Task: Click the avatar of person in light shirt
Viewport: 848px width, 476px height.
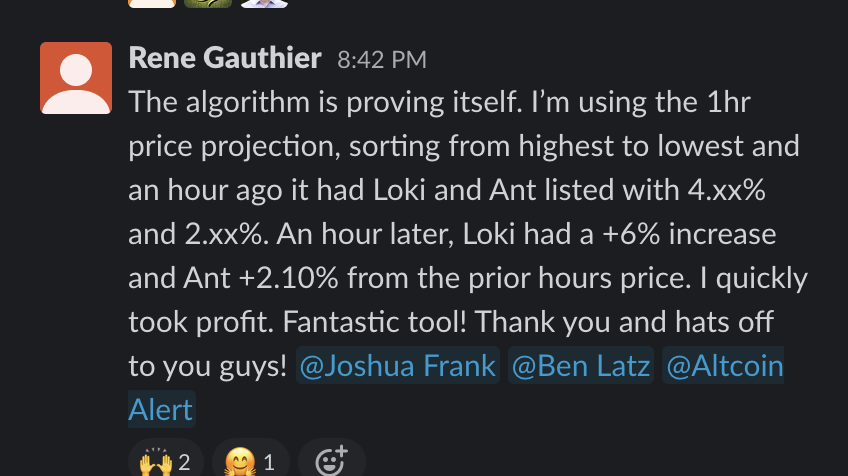Action: coord(264,3)
